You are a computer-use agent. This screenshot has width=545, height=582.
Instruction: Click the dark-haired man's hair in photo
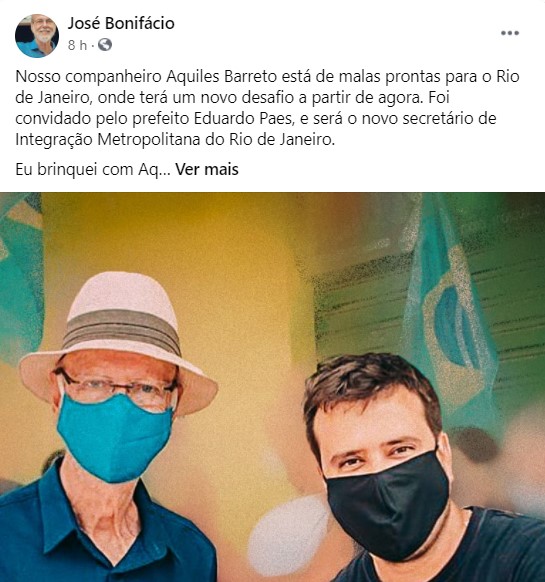coord(373,386)
